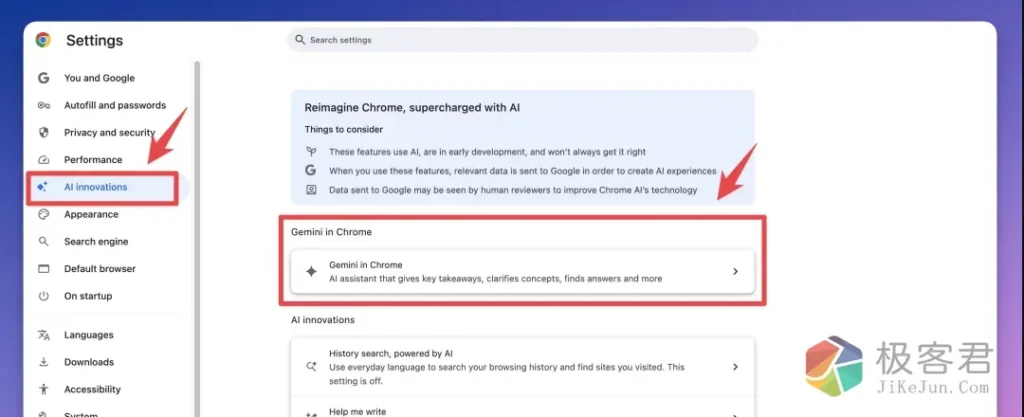The image size is (1024, 417).
Task: Click the Performance gauge icon
Action: [x=43, y=160]
